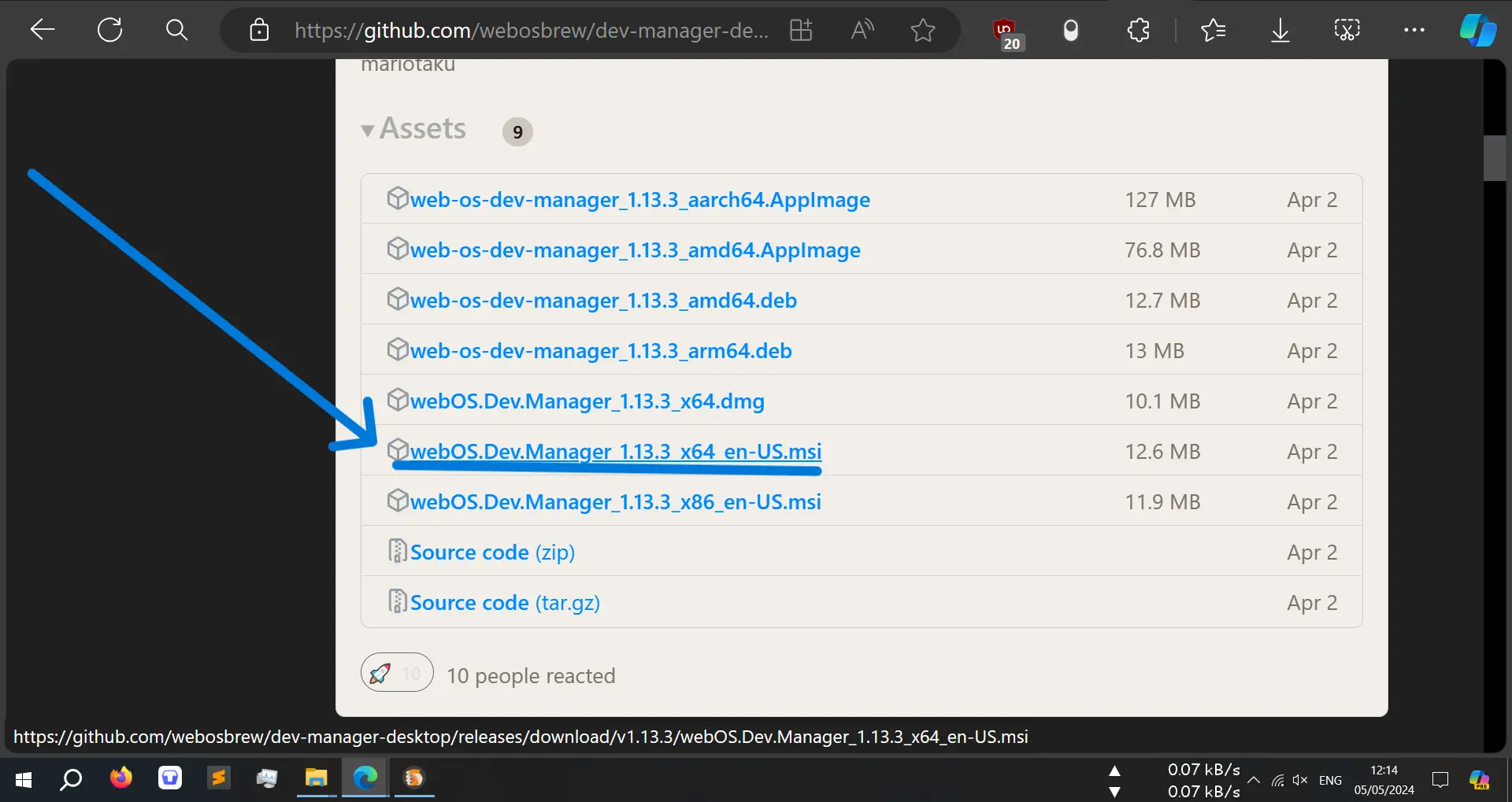Open uBlock Origin extension showing 20
The image size is (1512, 802).
[1007, 34]
